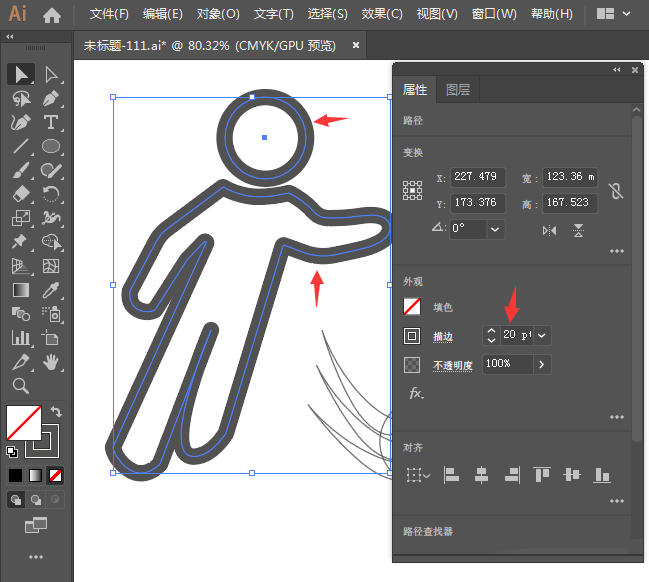Viewport: 649px width, 582px height.
Task: Select the Selection tool (black arrow)
Action: pyautogui.click(x=21, y=75)
